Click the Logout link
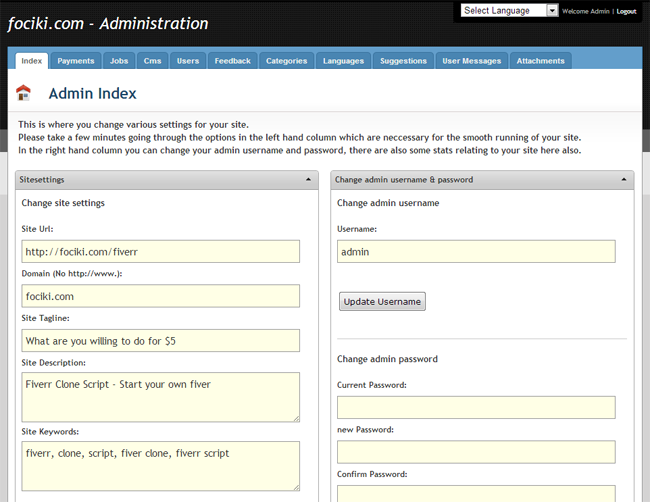 click(x=626, y=12)
